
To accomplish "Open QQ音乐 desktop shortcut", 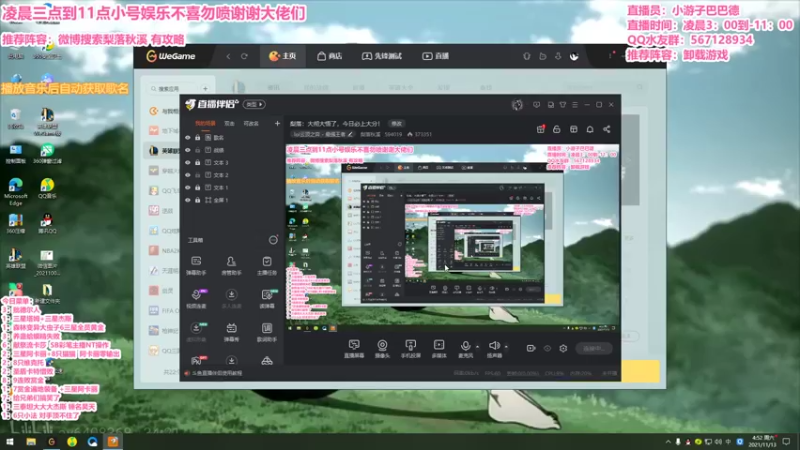I will click(47, 188).
